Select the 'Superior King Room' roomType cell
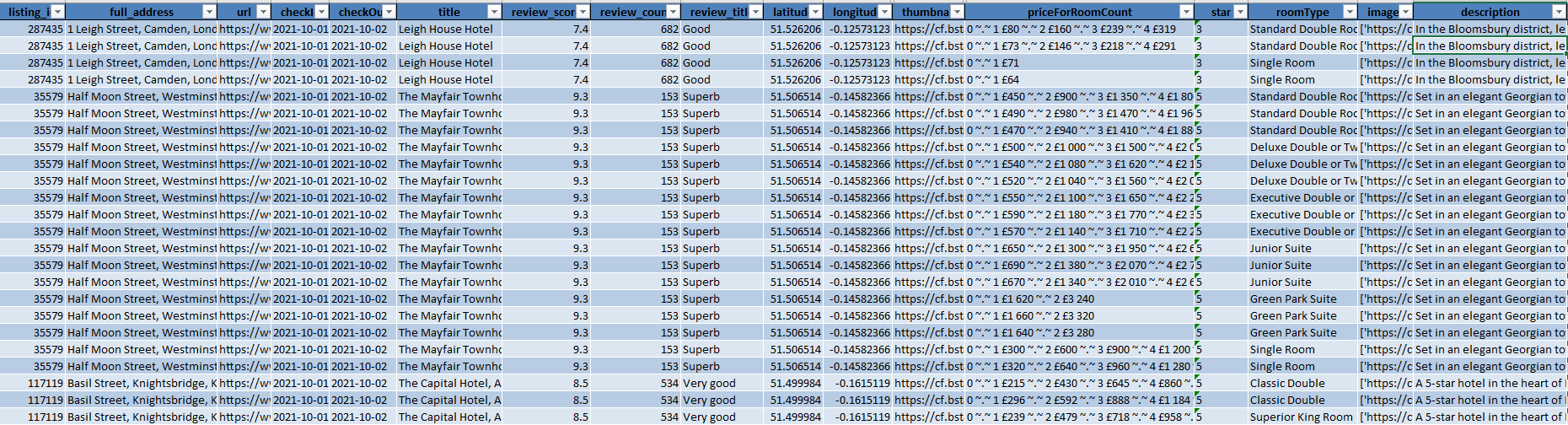This screenshot has width=1568, height=425. pyautogui.click(x=1303, y=417)
